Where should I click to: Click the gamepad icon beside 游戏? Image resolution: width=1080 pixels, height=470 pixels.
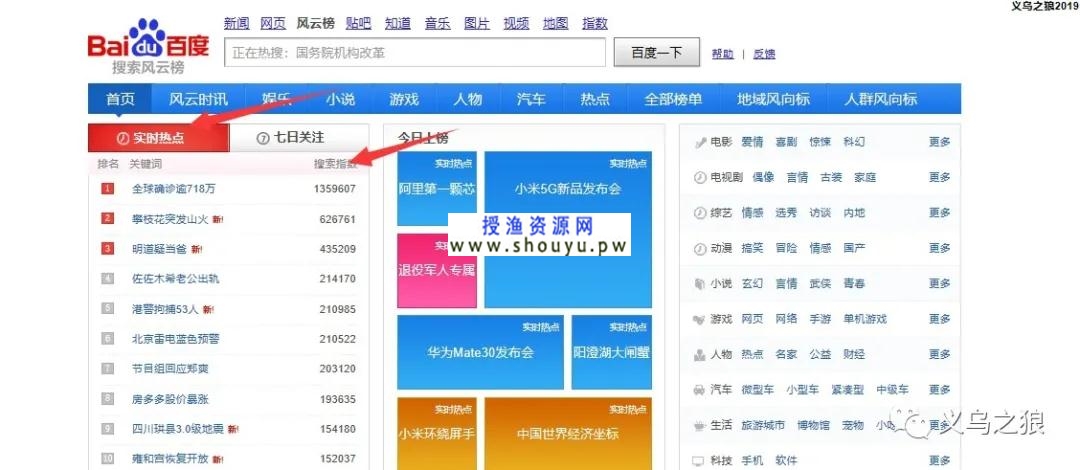pyautogui.click(x=700, y=319)
